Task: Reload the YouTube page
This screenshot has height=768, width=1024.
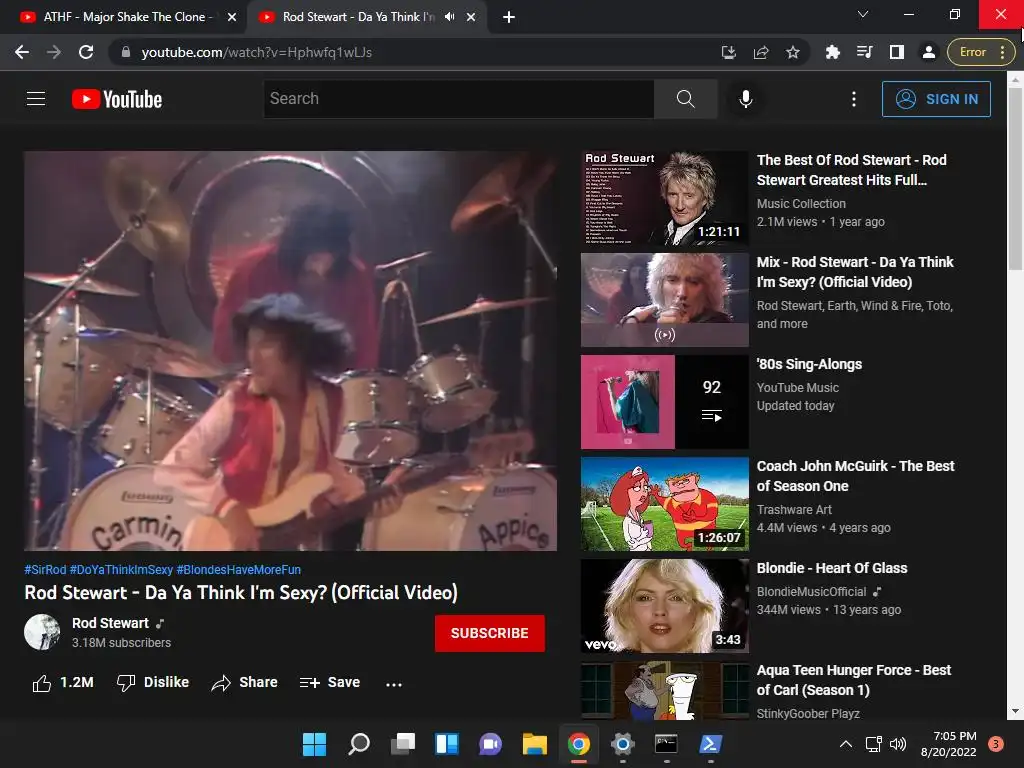Action: coord(86,52)
